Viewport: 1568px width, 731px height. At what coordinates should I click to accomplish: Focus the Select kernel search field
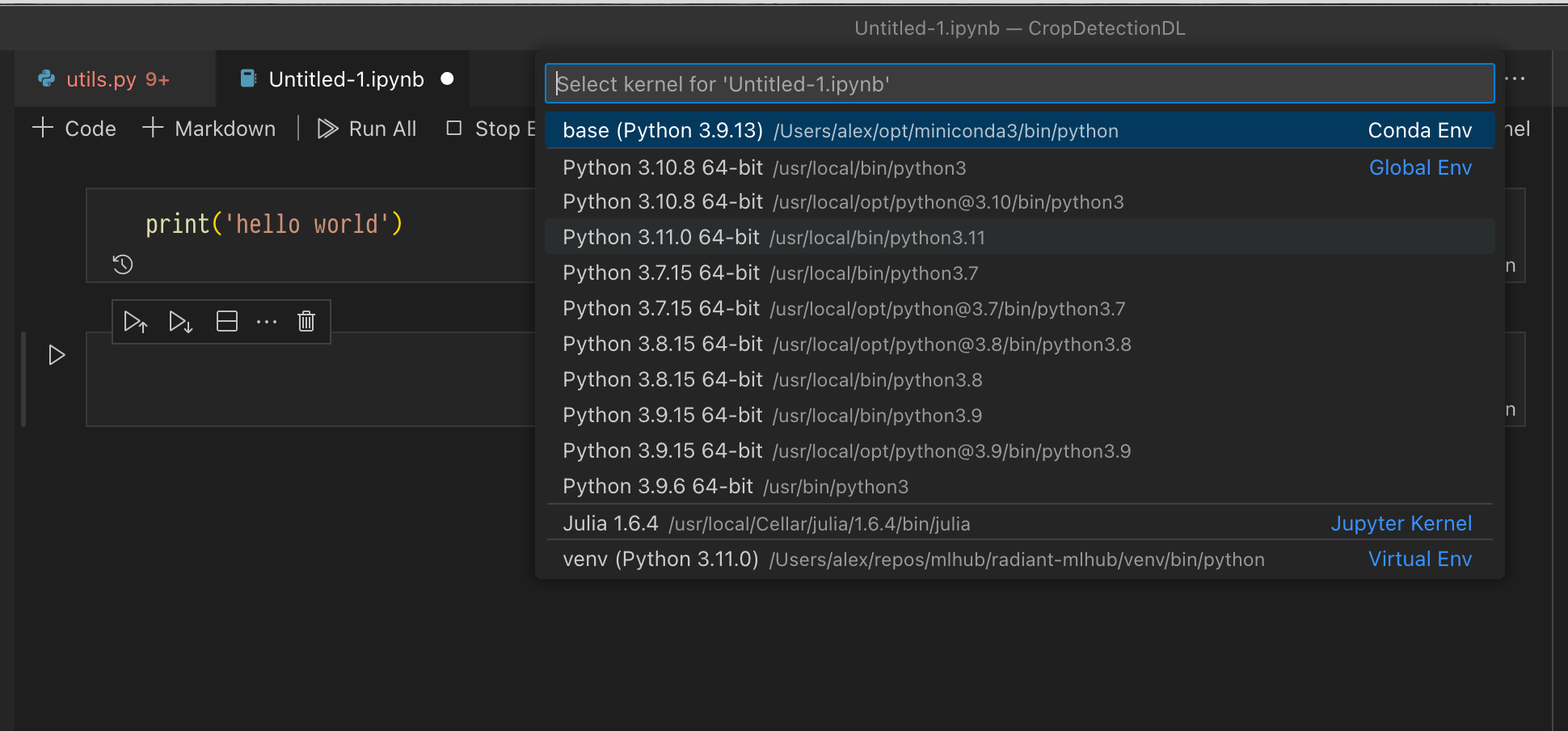pyautogui.click(x=1019, y=84)
